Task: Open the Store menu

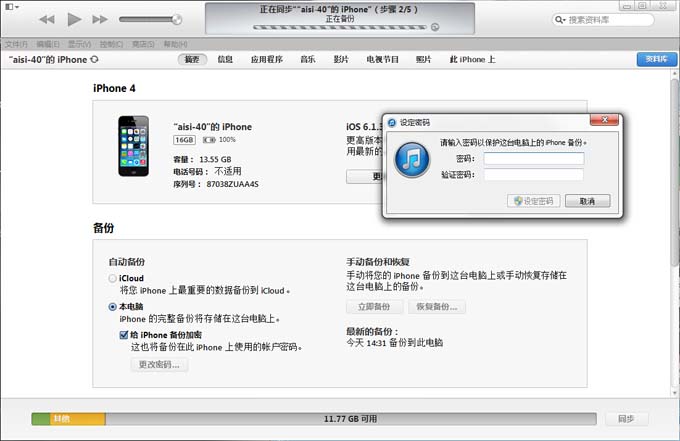Action: tap(143, 44)
